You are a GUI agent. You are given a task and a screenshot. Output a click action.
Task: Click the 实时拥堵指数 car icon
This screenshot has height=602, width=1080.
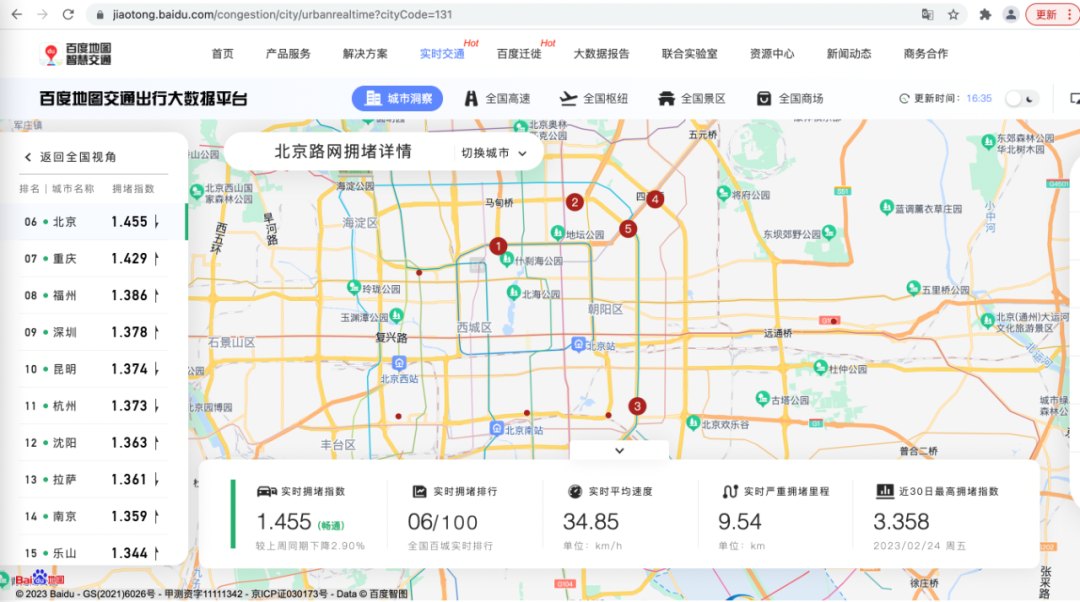(267, 491)
